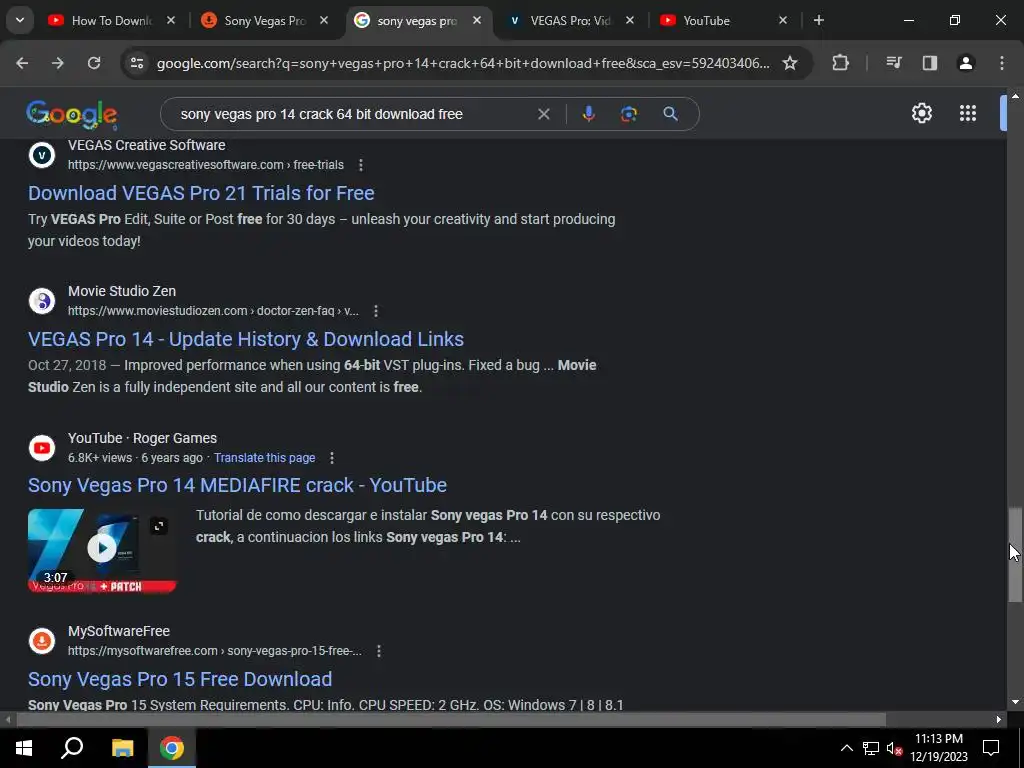Click the horizontal scrollbar thumb
The height and width of the screenshot is (768, 1024).
(x=451, y=720)
